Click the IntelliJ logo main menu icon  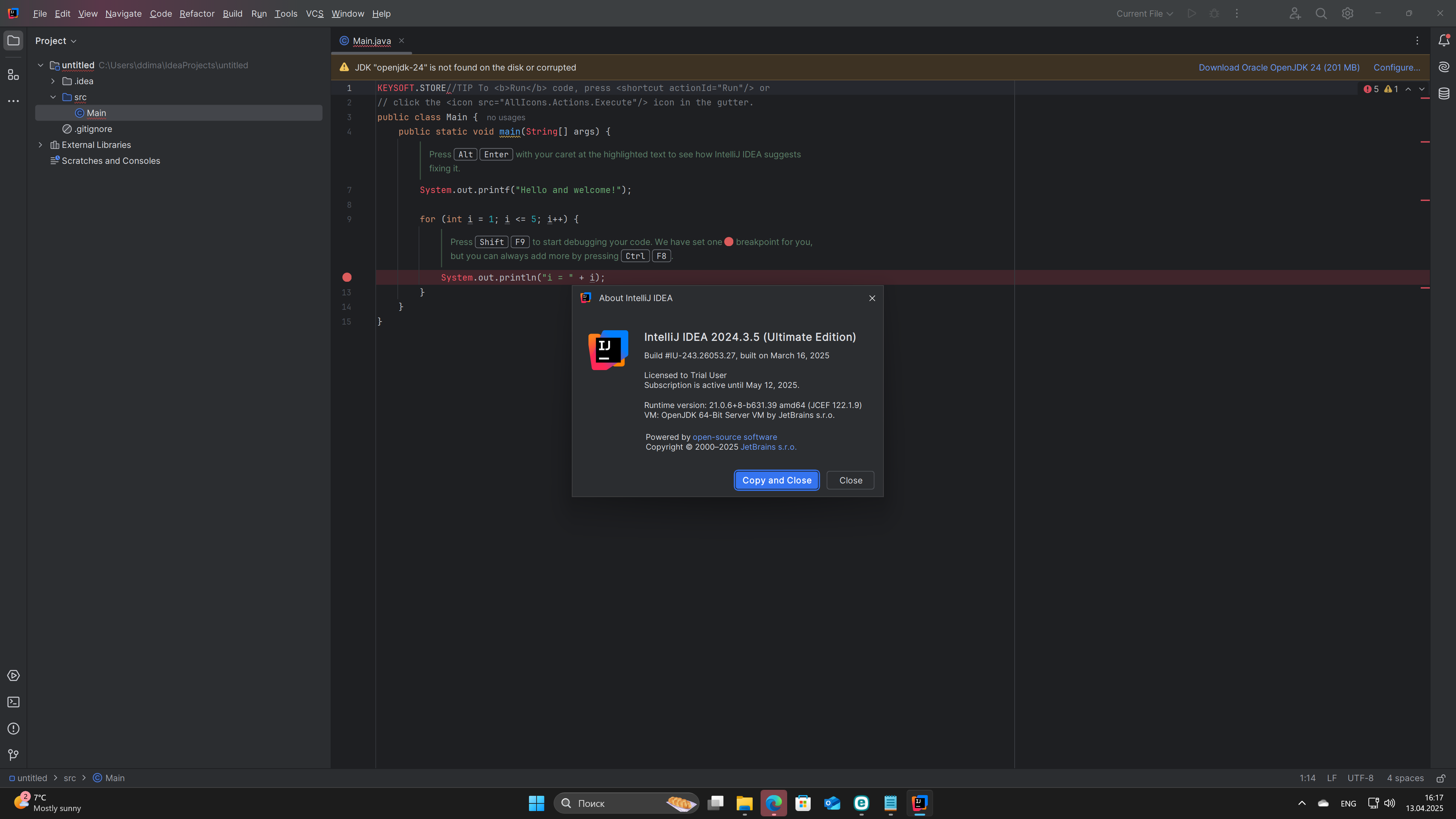click(13, 14)
